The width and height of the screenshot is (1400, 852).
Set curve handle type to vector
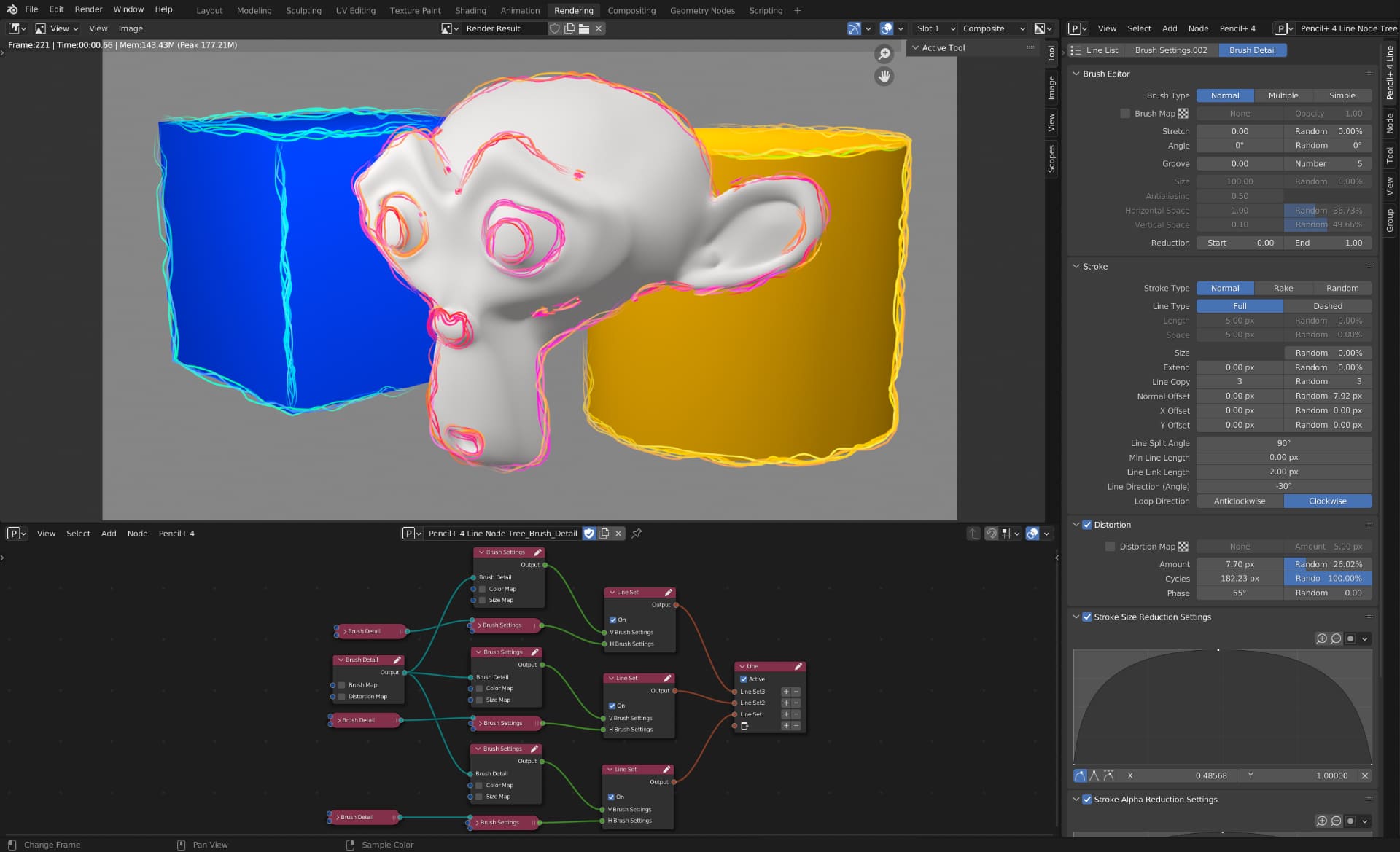coord(1094,775)
